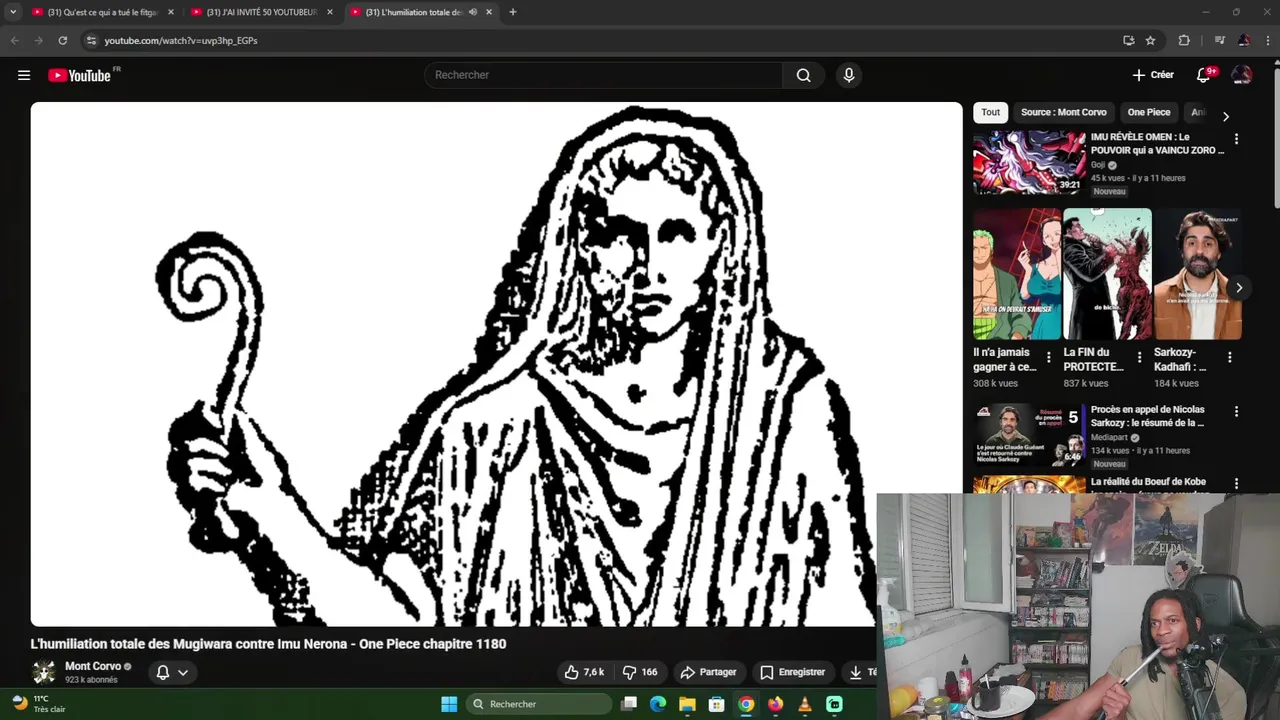Click the main video player
The width and height of the screenshot is (1280, 720).
[x=496, y=364]
